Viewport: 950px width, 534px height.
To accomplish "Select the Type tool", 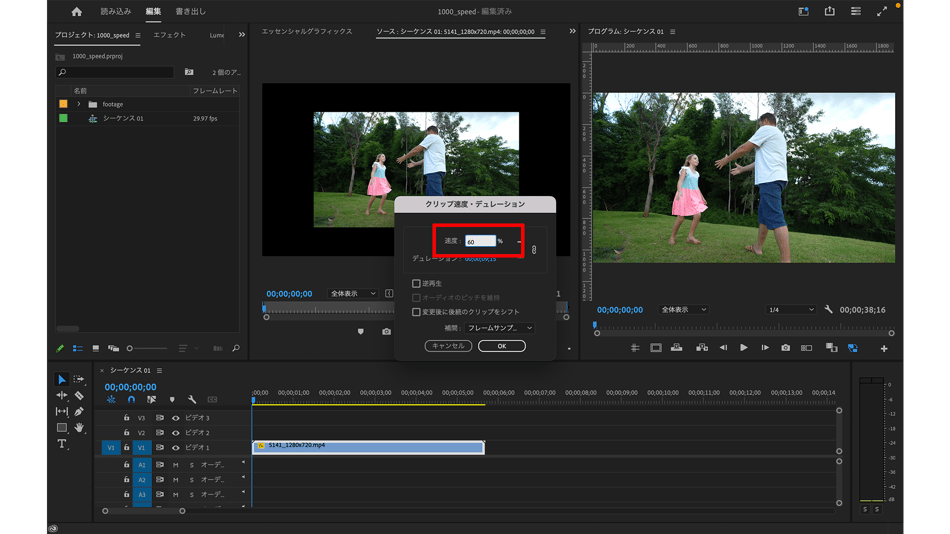I will click(x=61, y=444).
